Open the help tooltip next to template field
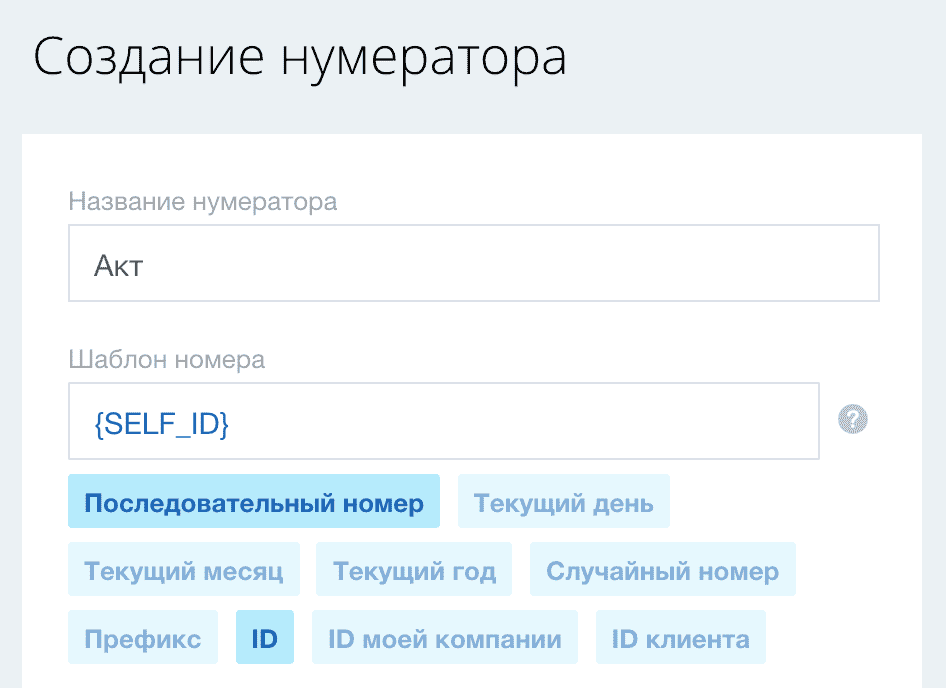 [x=852, y=420]
